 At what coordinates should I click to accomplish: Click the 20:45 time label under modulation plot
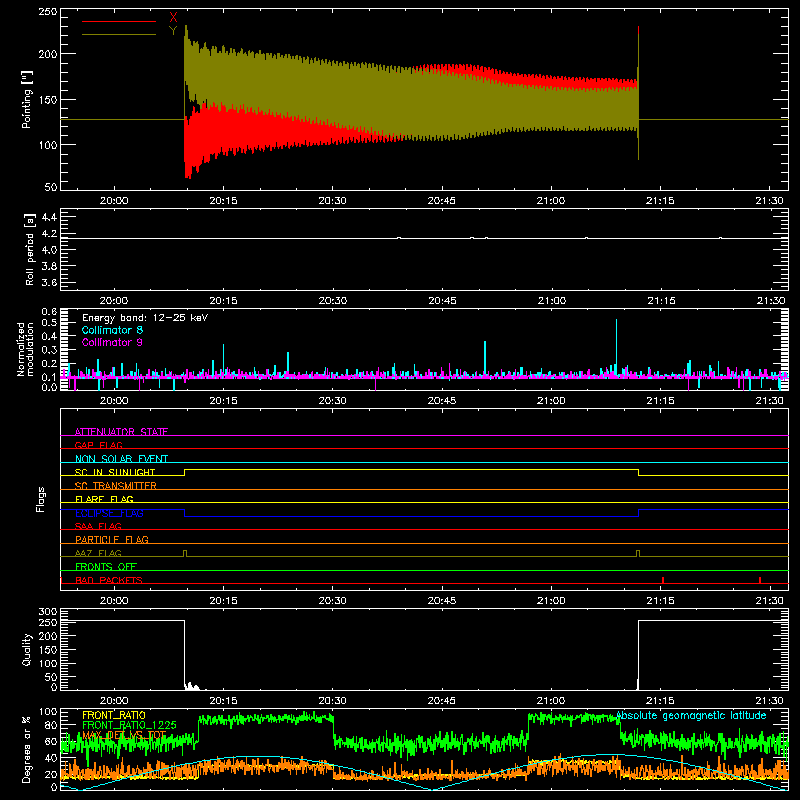(x=442, y=401)
